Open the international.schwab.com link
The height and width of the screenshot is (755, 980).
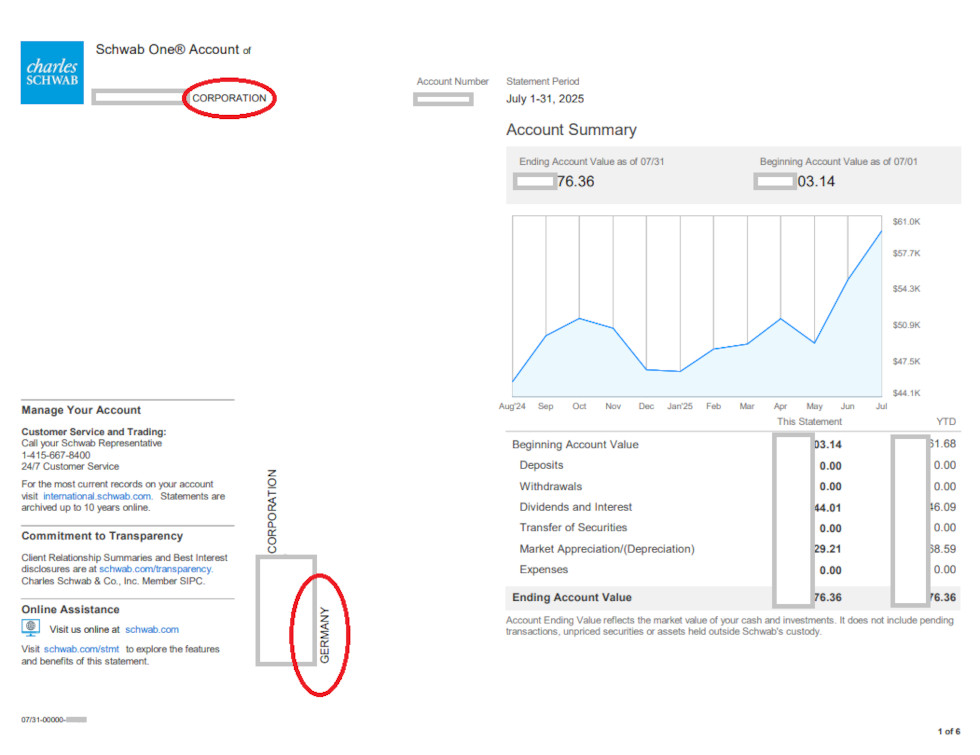pos(97,496)
